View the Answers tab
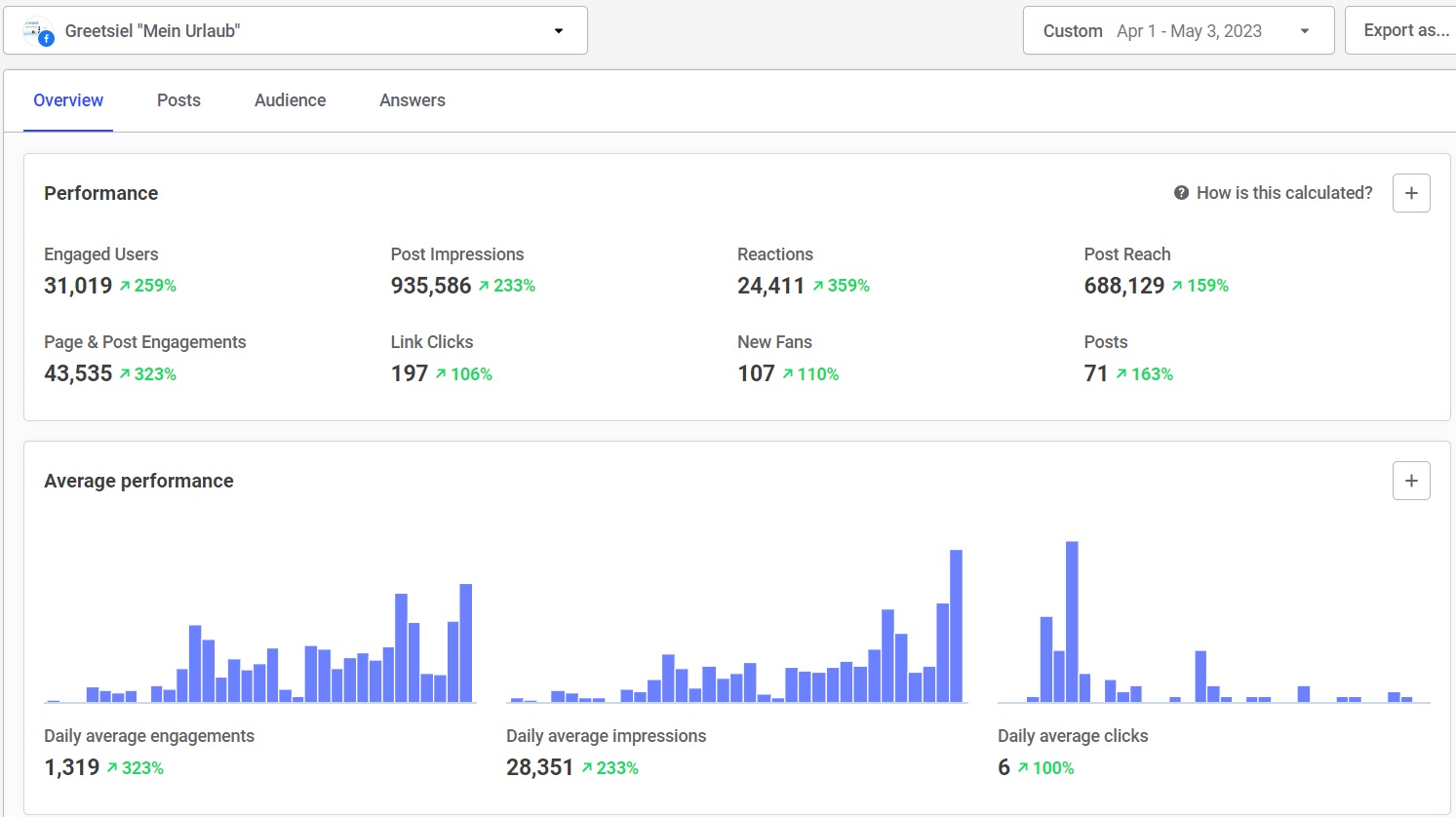 (x=412, y=100)
